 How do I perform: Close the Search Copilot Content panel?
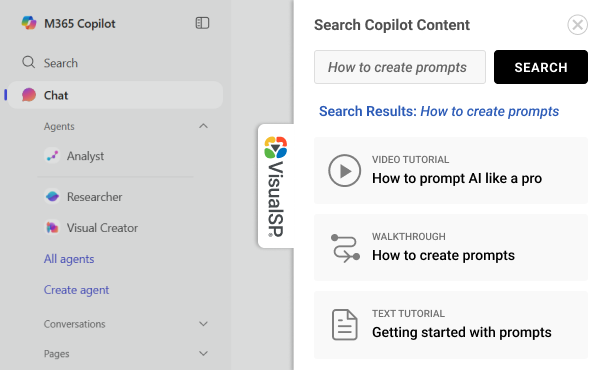(x=577, y=25)
